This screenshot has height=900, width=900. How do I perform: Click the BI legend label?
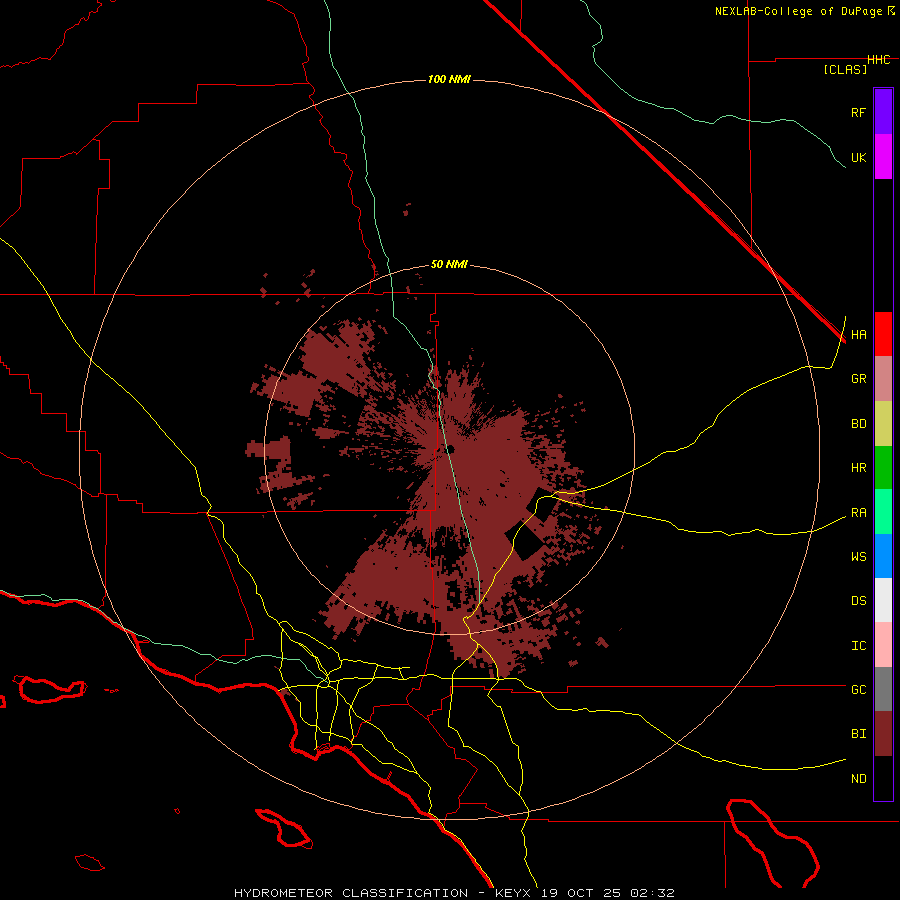(858, 734)
